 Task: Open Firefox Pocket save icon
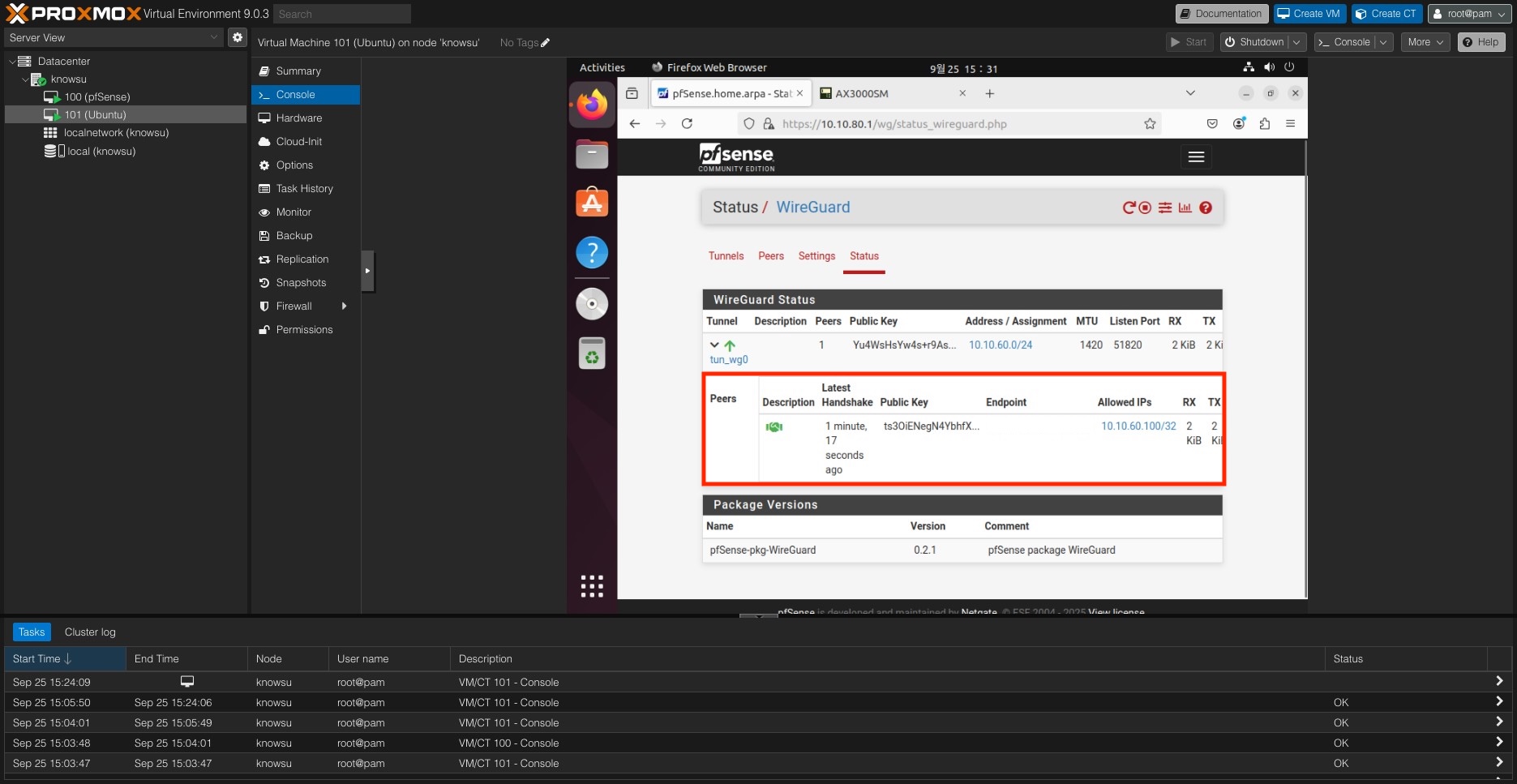tap(1212, 124)
